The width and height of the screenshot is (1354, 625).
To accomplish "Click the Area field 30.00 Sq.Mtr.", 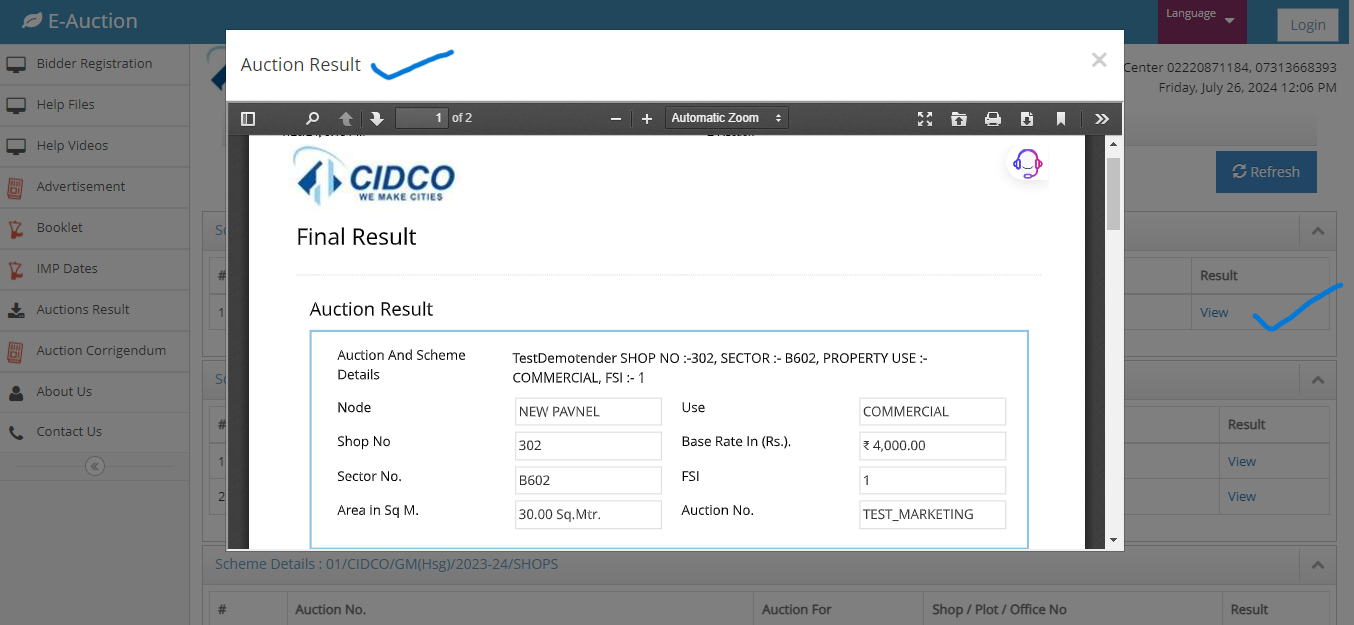I will point(588,514).
